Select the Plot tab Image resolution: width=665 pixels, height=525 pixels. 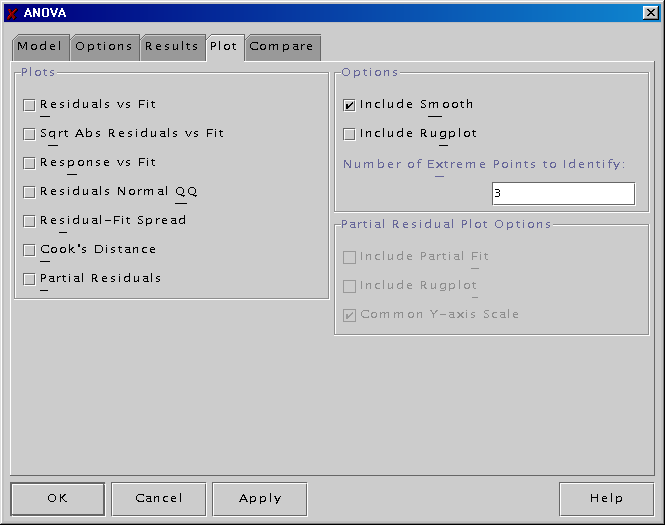click(x=224, y=47)
